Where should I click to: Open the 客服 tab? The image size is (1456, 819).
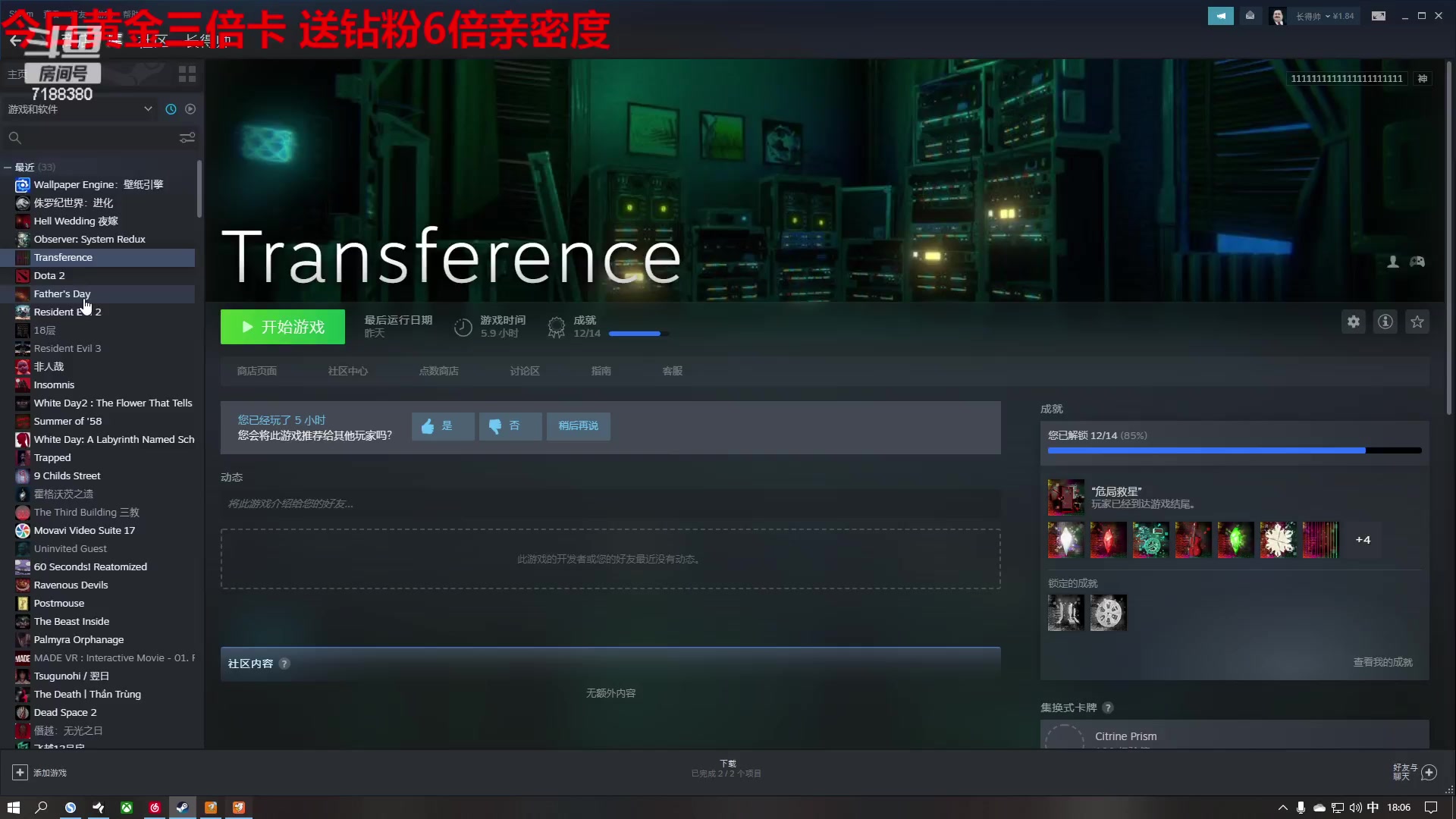coord(673,371)
